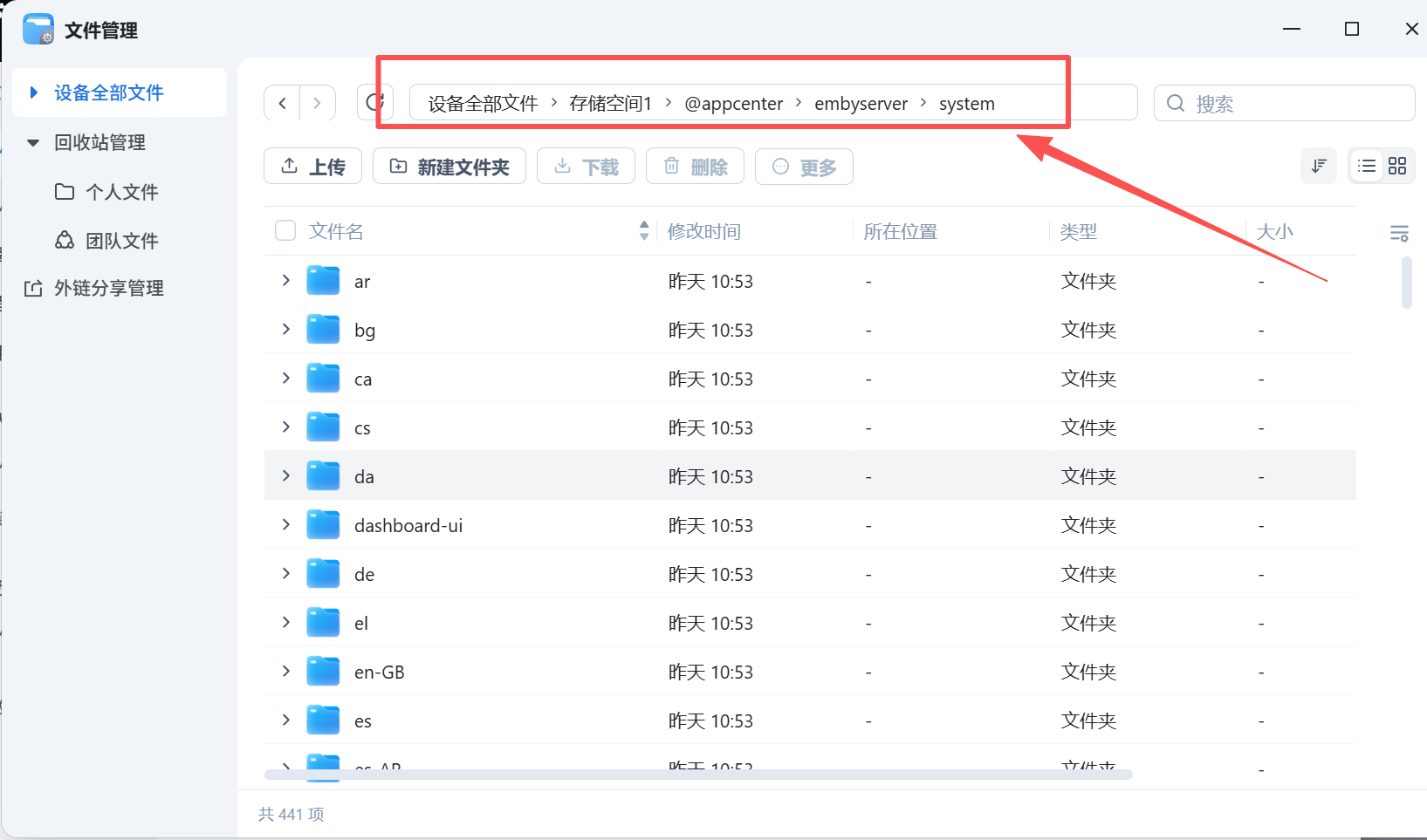This screenshot has width=1427, height=840.
Task: Go forward with the right arrow button
Action: (318, 103)
